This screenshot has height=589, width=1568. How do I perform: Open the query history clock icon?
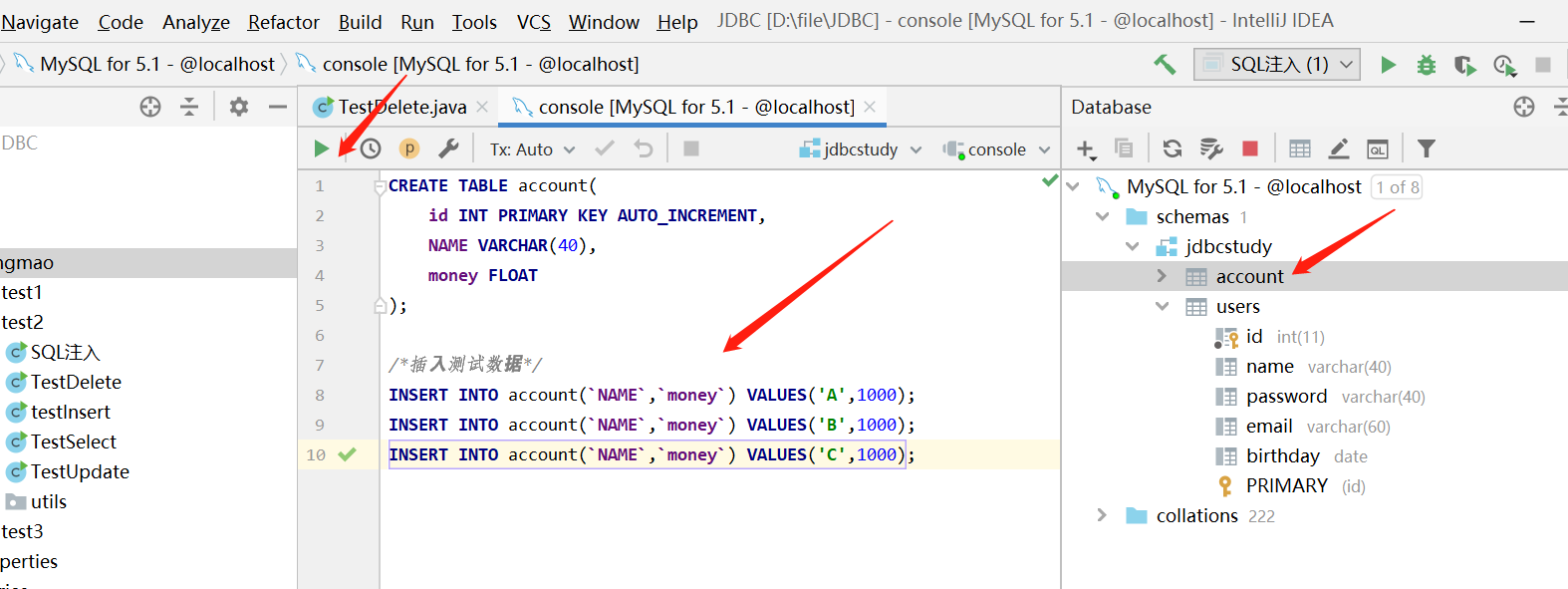coord(371,148)
